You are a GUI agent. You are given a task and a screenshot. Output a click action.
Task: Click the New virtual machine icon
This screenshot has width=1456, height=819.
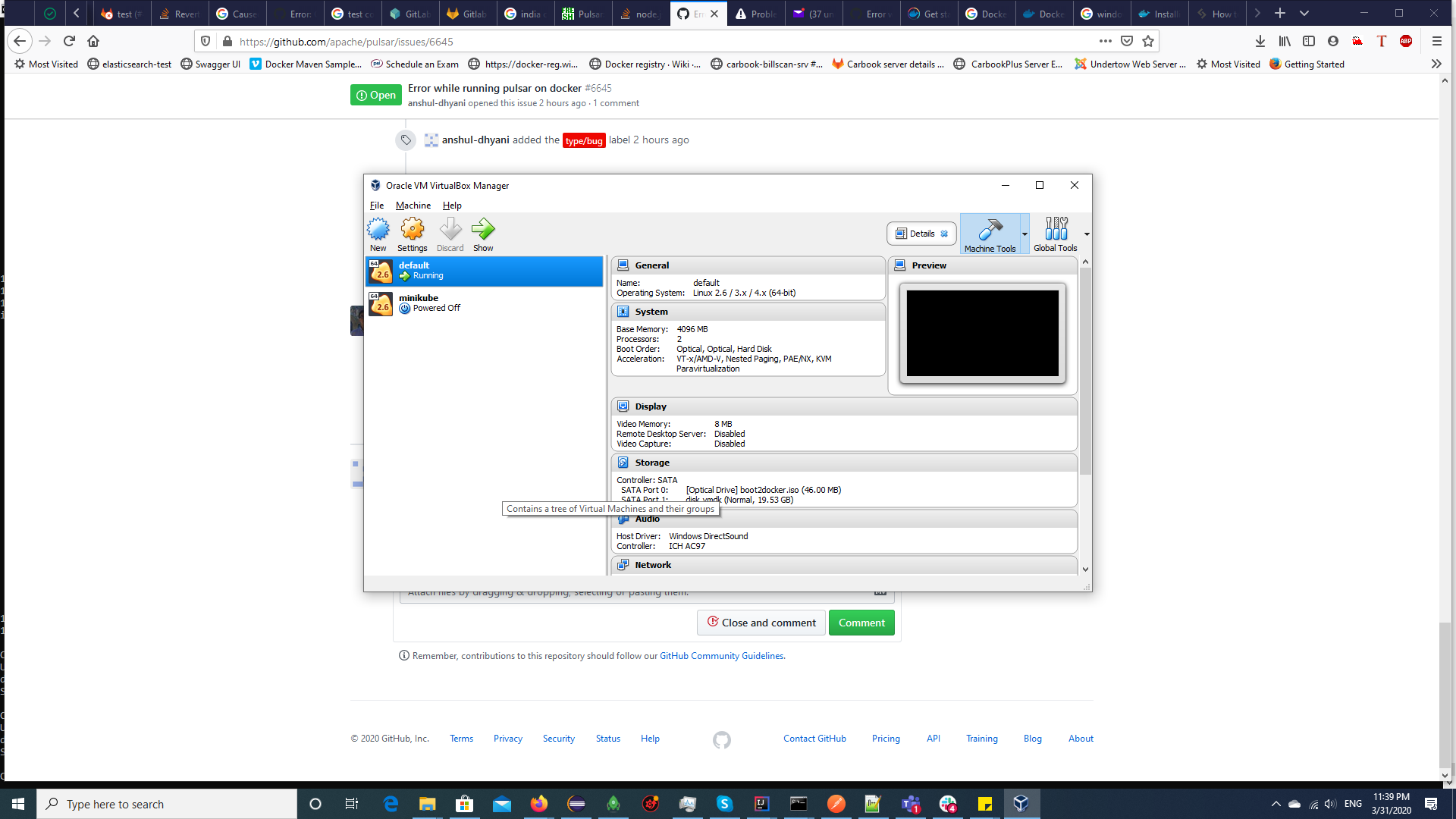[378, 229]
